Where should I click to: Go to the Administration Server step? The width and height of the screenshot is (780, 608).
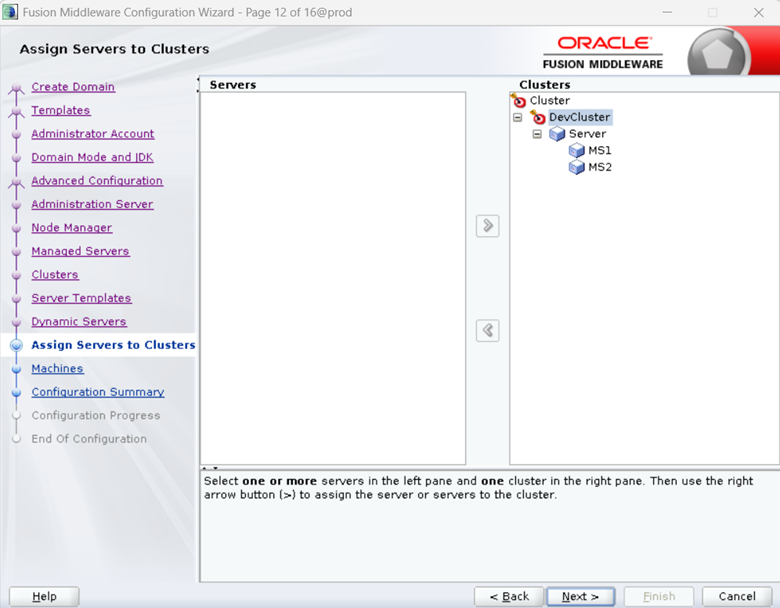click(x=93, y=204)
